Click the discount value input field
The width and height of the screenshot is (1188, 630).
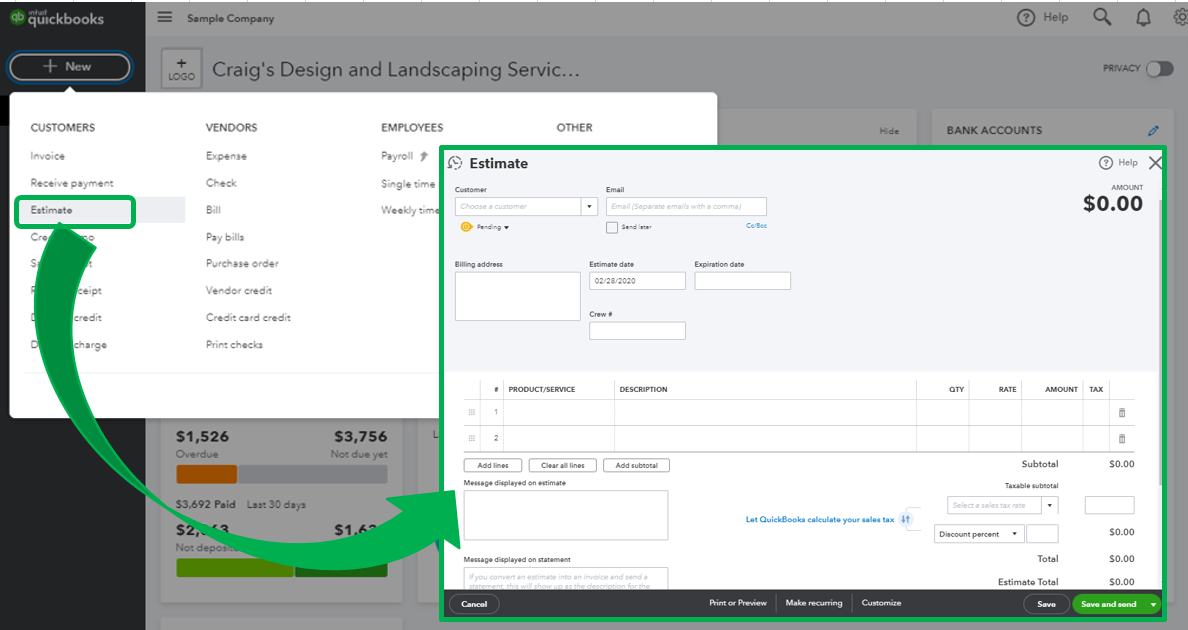click(x=1042, y=534)
